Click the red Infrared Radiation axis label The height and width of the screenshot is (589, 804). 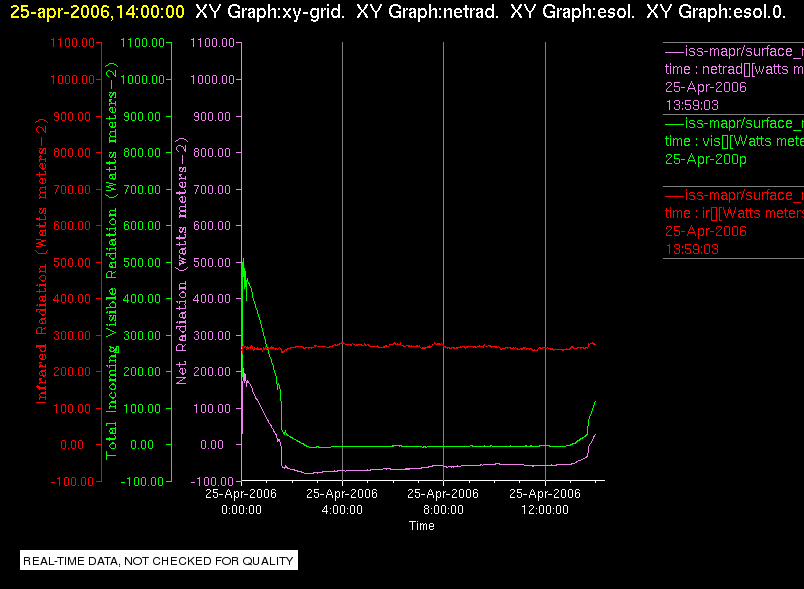pos(41,261)
